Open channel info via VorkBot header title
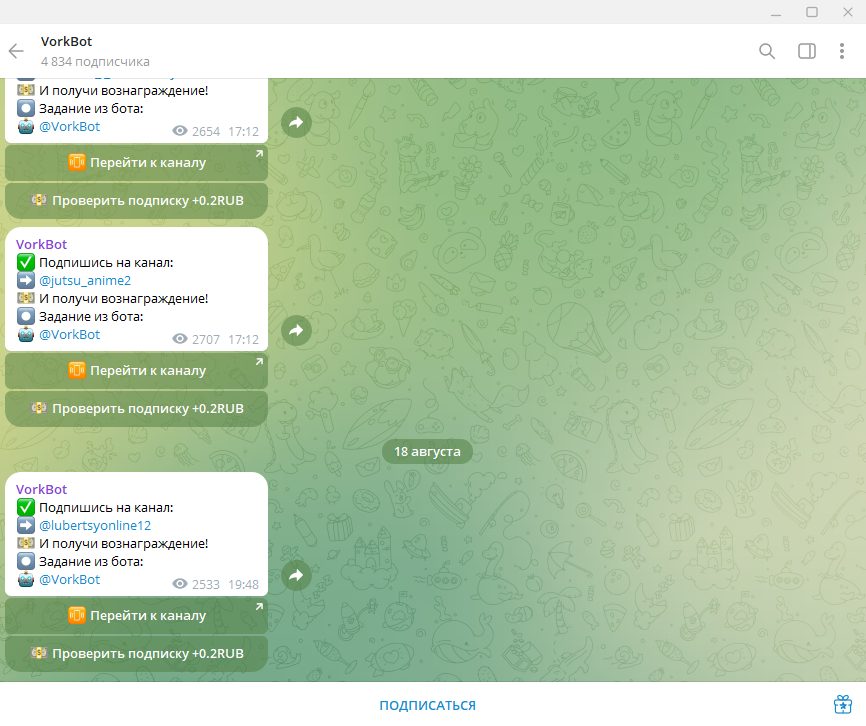Viewport: 866px width, 726px height. (x=66, y=41)
